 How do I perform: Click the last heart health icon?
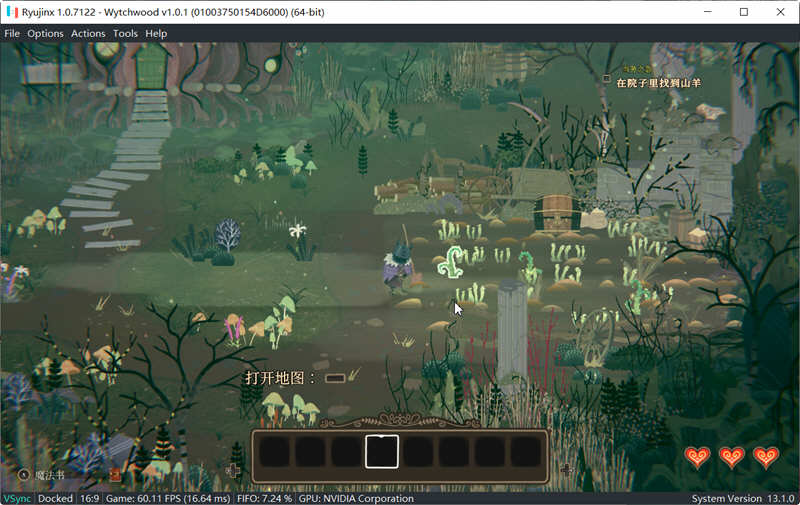(x=766, y=457)
